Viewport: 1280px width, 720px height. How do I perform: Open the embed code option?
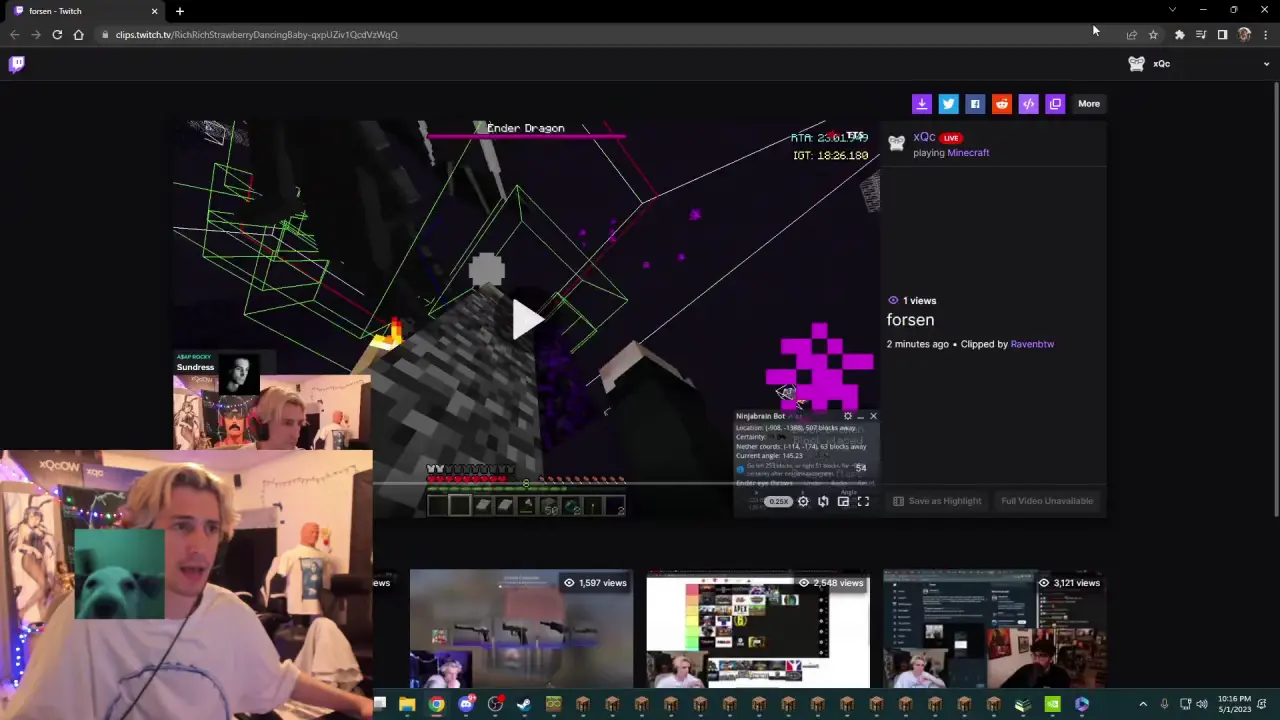(1028, 103)
